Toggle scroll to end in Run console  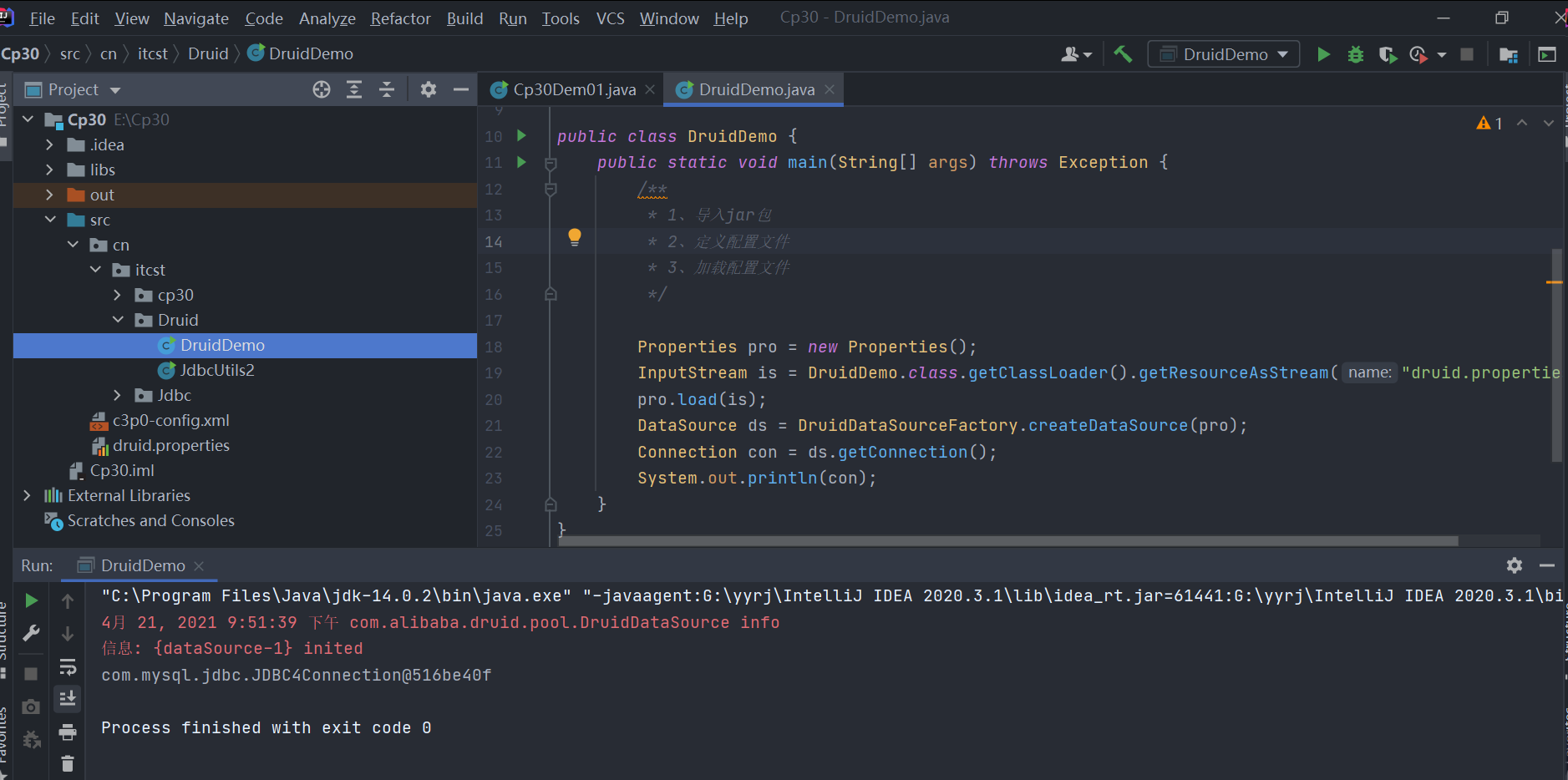click(x=68, y=698)
